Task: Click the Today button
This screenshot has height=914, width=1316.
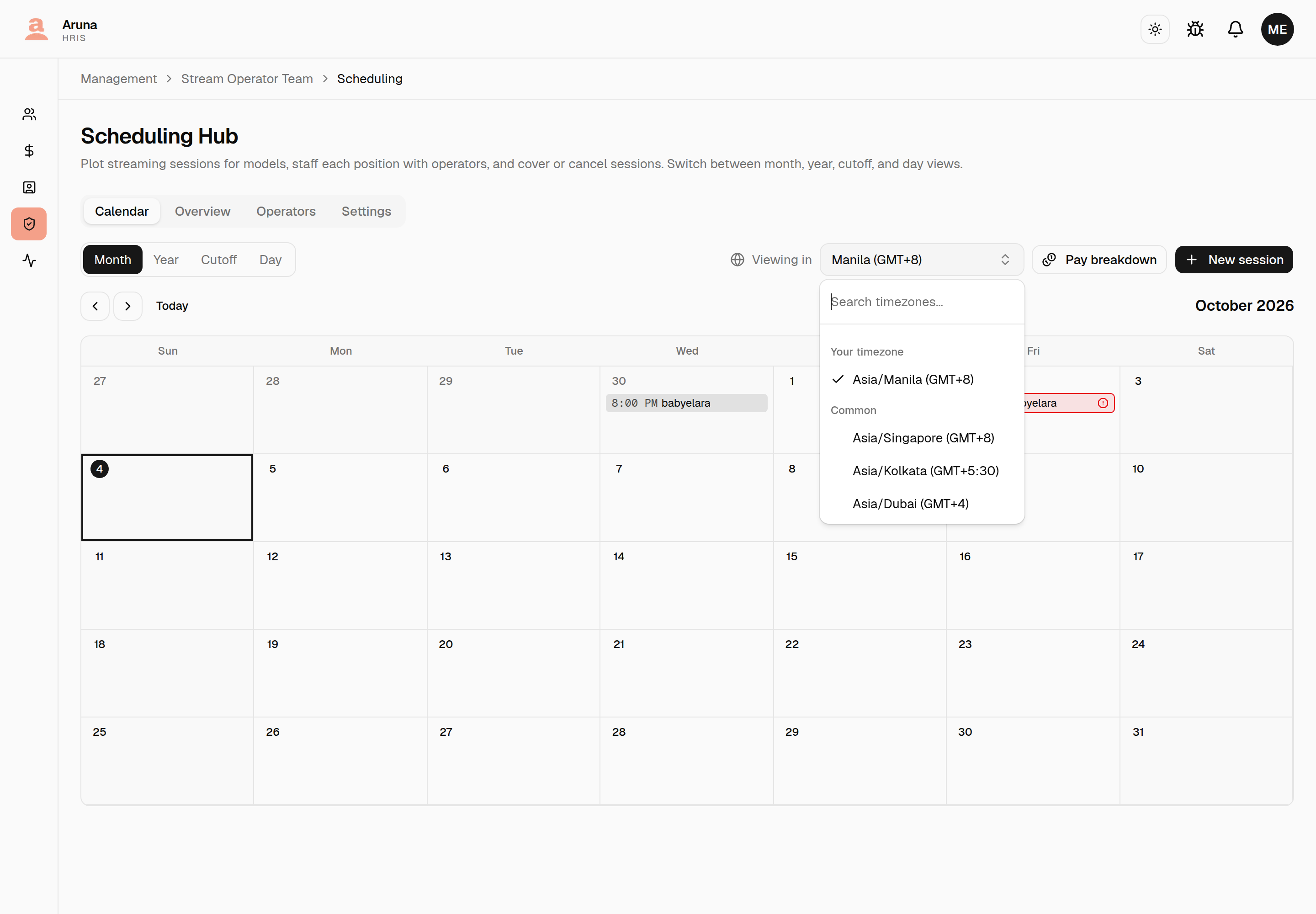Action: (x=172, y=306)
